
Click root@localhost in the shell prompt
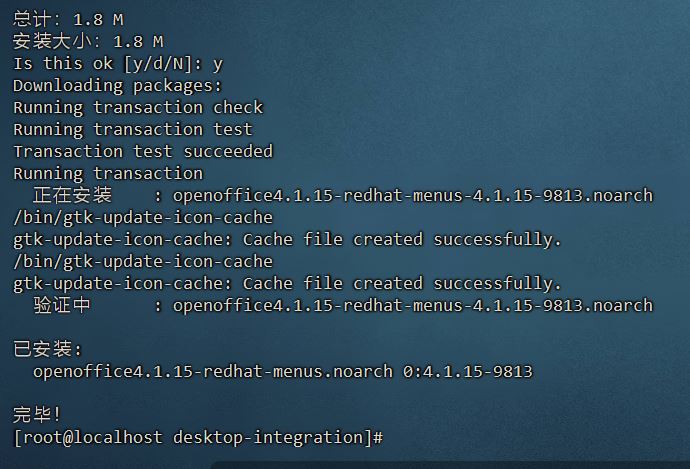click(x=92, y=437)
